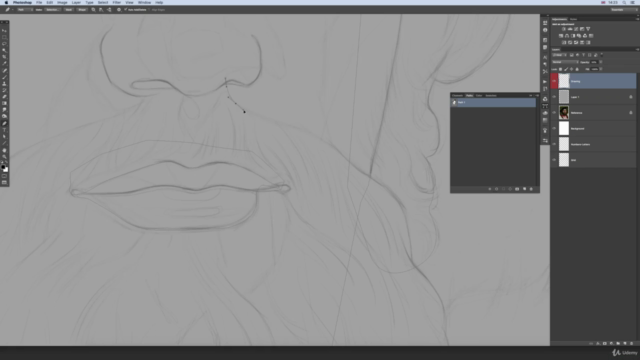This screenshot has width=640, height=360.
Task: Open the Layer menu
Action: coord(76,2)
